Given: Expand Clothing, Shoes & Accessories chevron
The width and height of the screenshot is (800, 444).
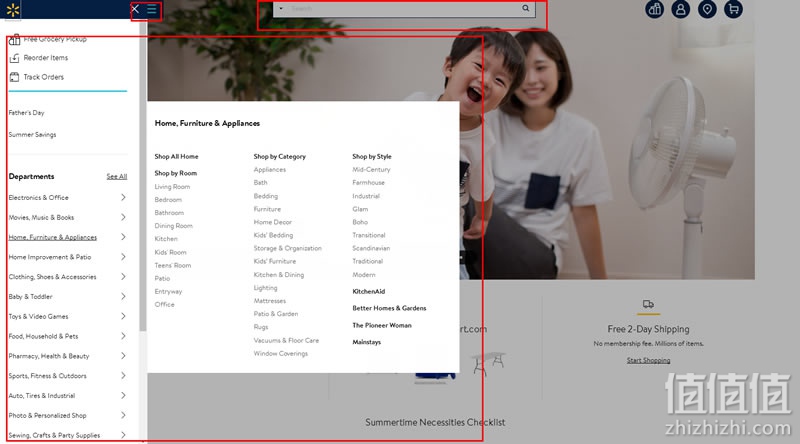Looking at the screenshot, I should coord(123,277).
